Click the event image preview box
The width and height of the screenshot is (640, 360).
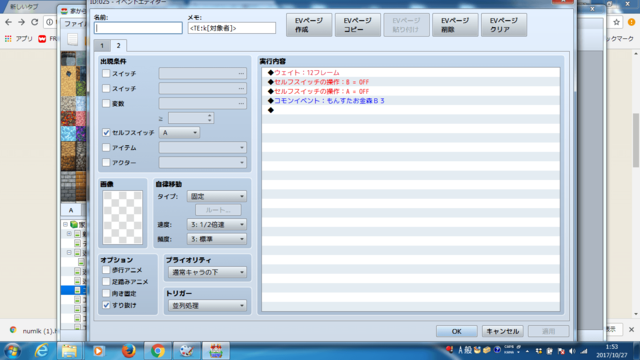point(122,218)
